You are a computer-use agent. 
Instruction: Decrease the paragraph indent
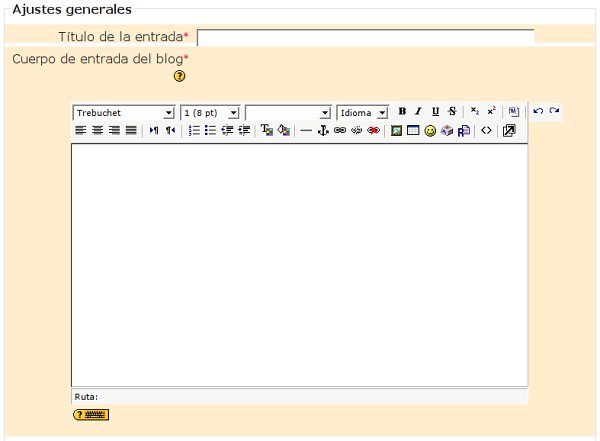pyautogui.click(x=227, y=131)
